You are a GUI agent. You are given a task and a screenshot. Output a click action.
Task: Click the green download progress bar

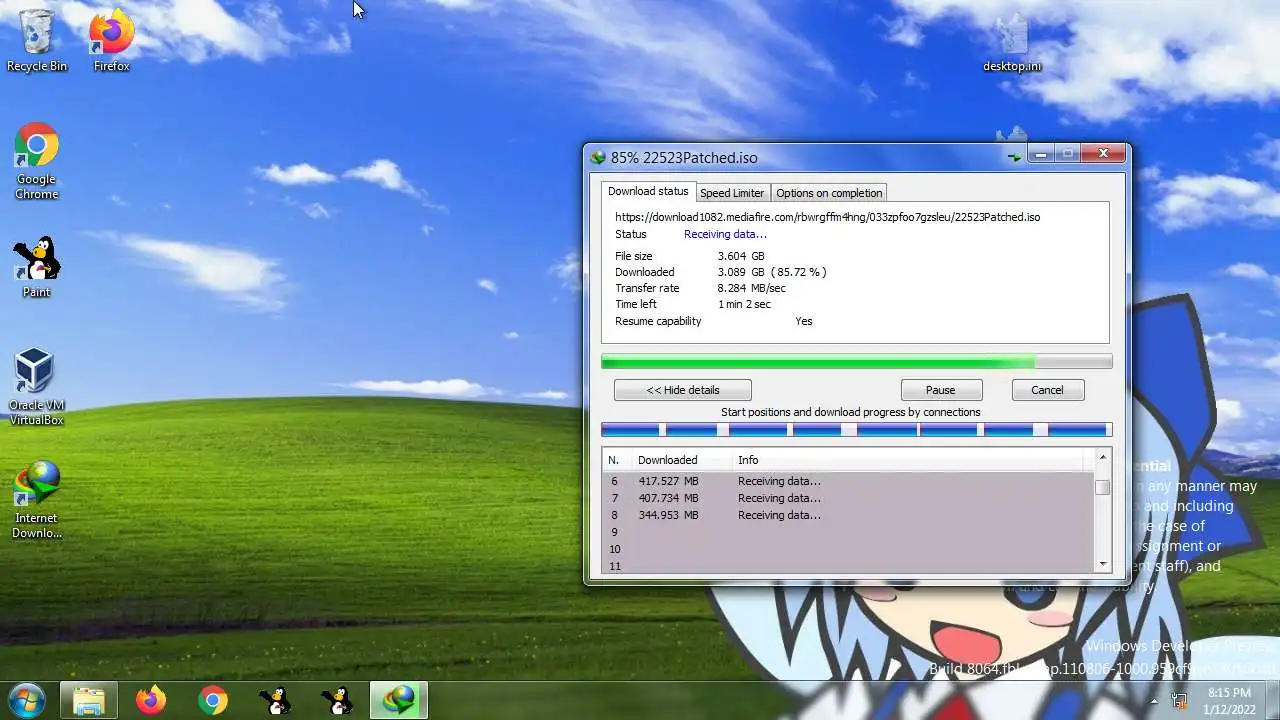[x=856, y=362]
